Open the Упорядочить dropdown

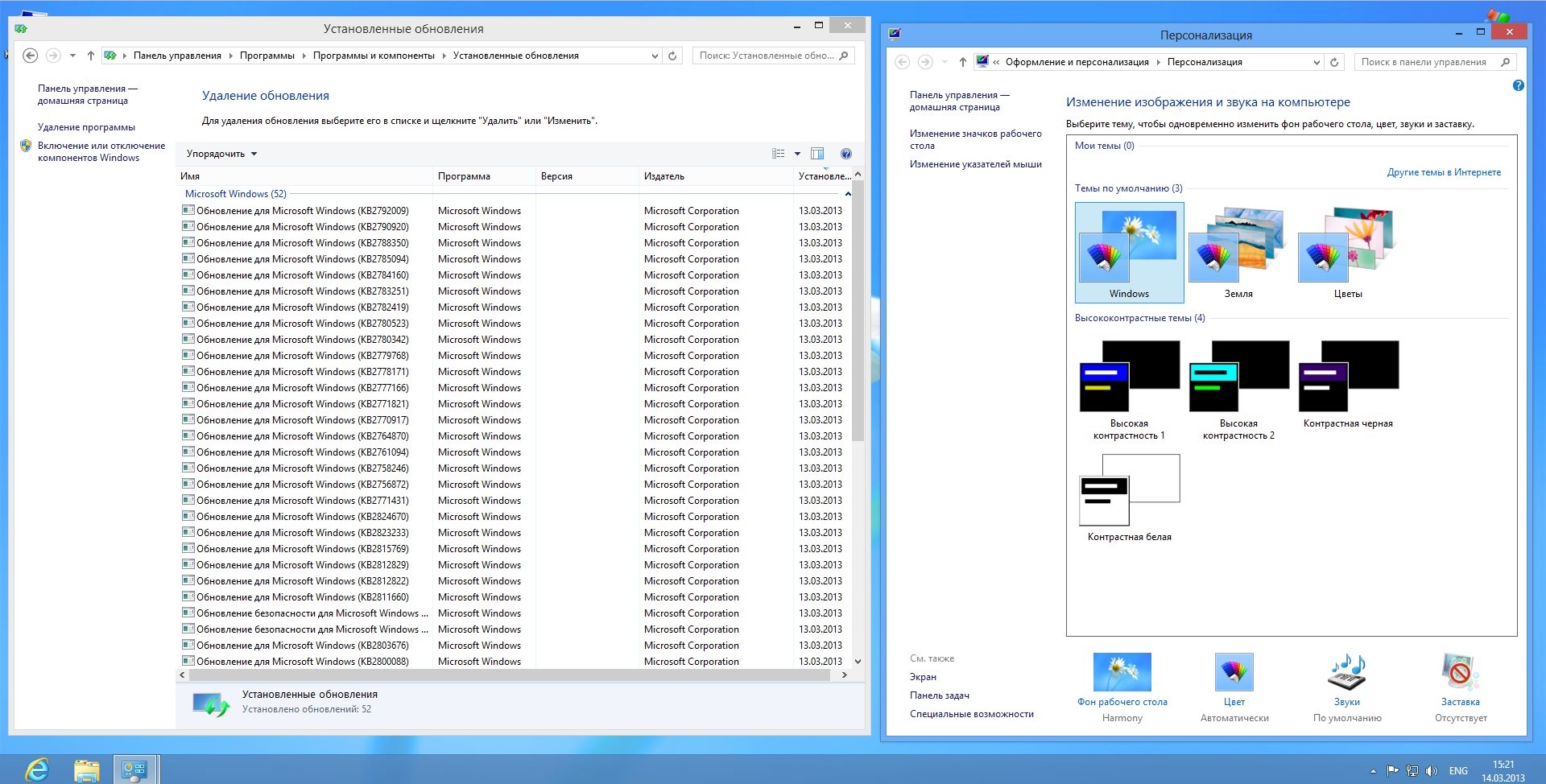pyautogui.click(x=221, y=154)
